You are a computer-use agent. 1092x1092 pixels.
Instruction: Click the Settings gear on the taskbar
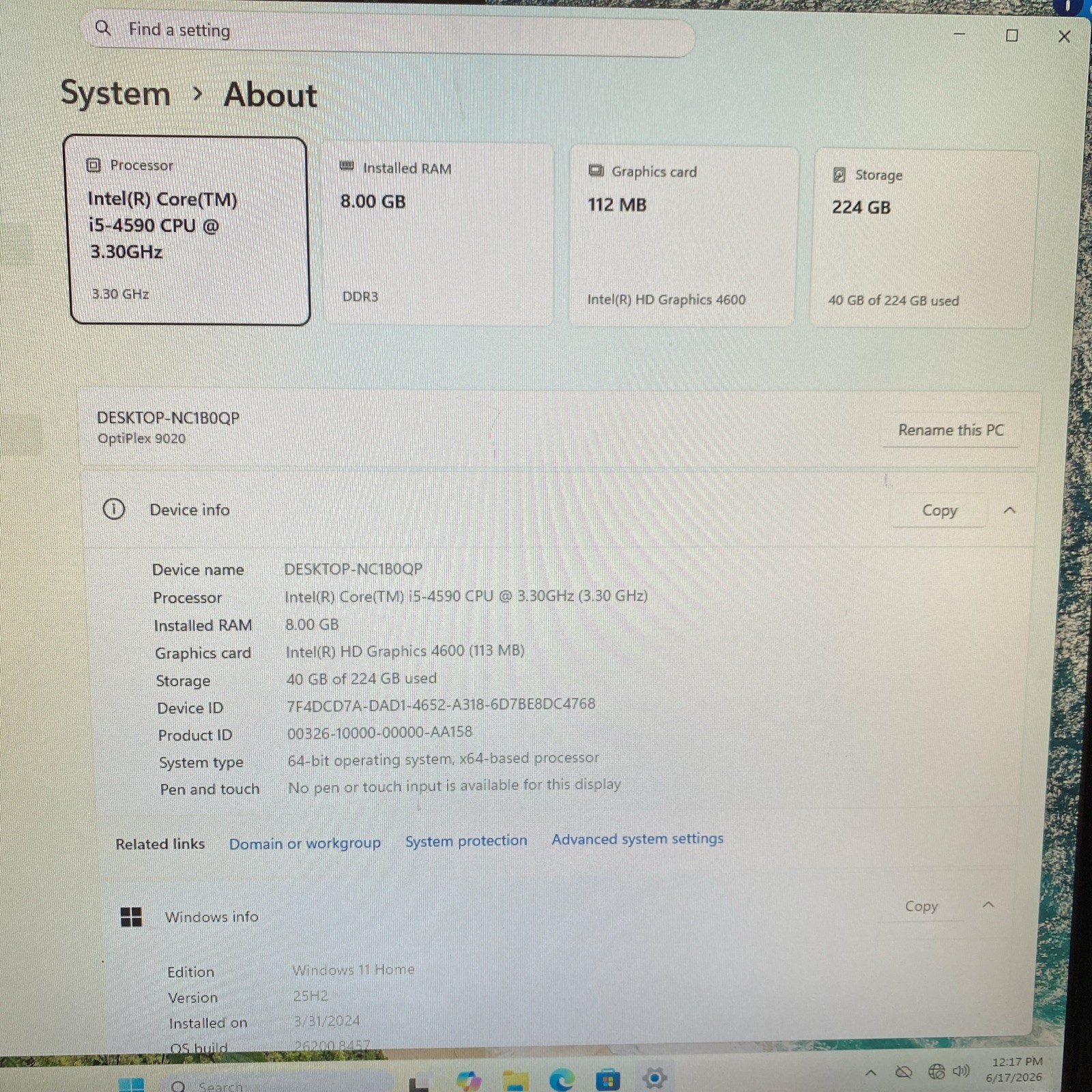pyautogui.click(x=654, y=1078)
